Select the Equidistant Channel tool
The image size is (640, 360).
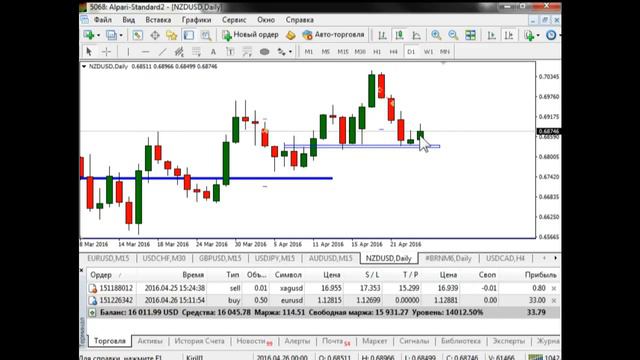point(179,52)
